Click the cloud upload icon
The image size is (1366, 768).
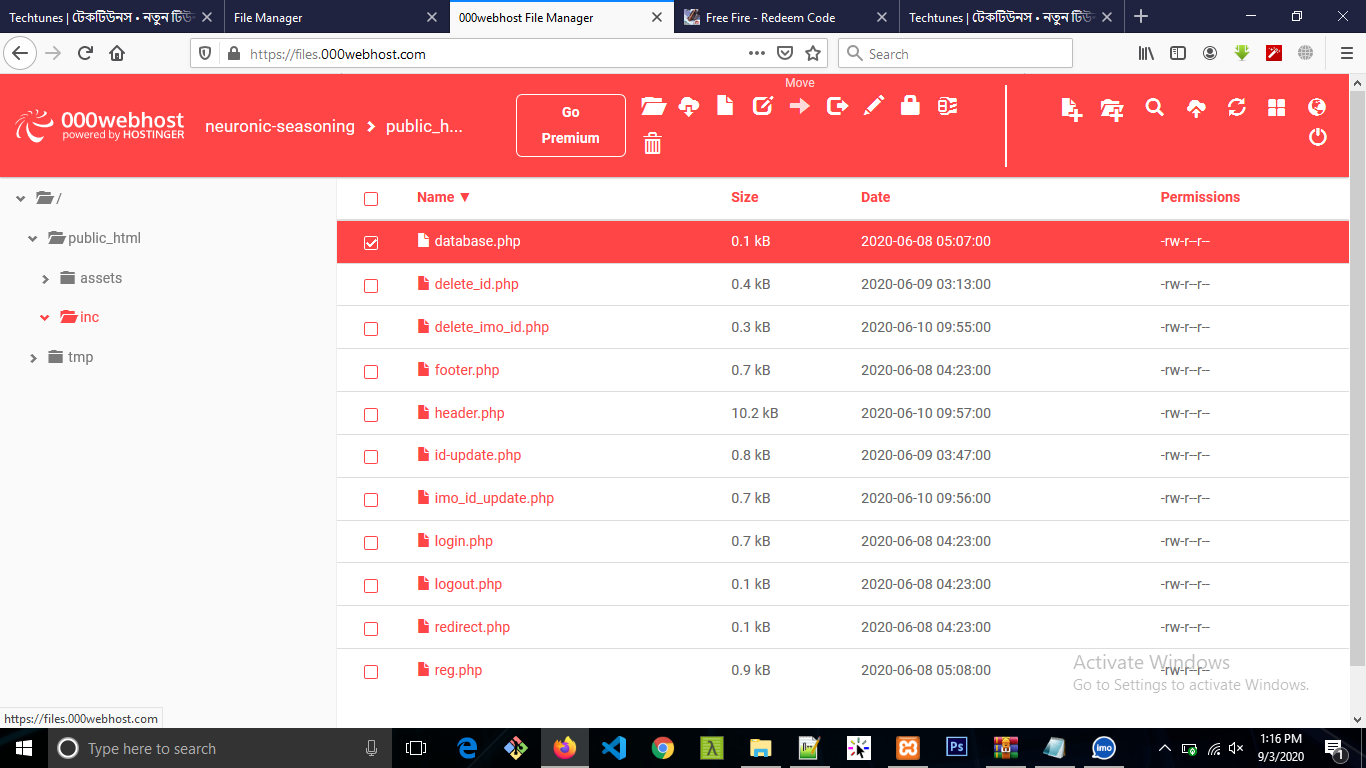click(x=1196, y=109)
